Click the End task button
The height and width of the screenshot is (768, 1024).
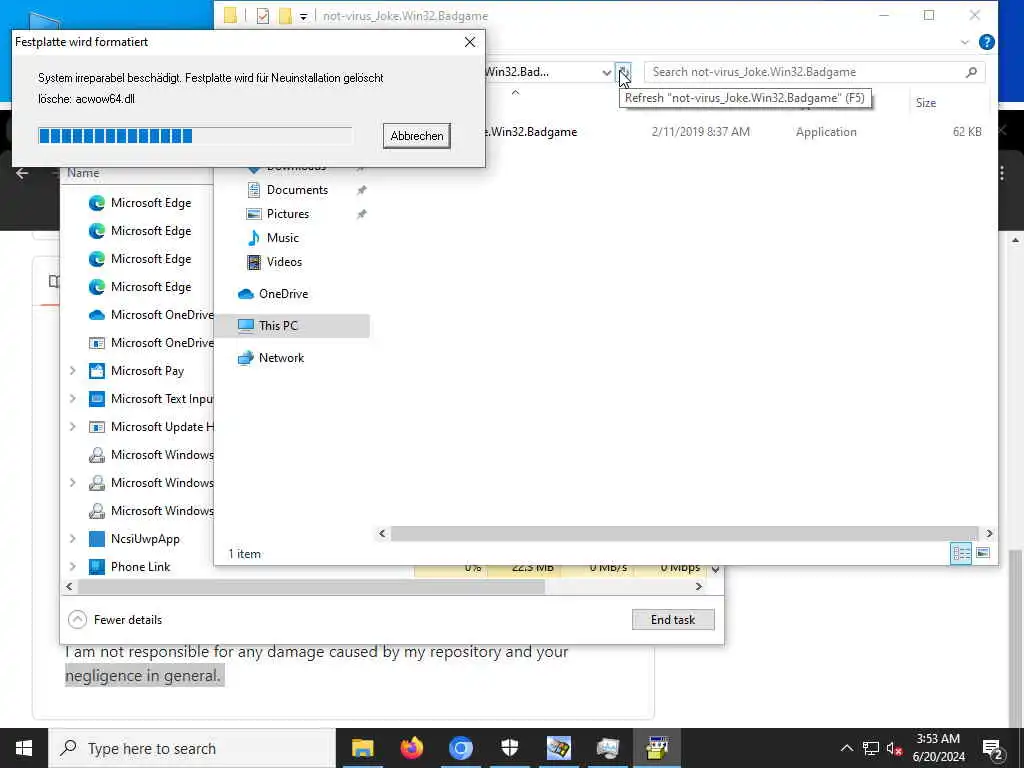(x=673, y=620)
